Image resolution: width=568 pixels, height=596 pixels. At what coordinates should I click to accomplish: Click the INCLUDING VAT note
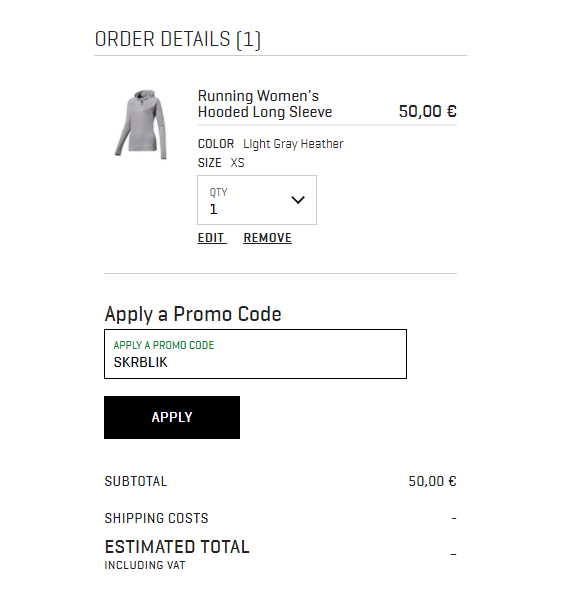pyautogui.click(x=145, y=565)
